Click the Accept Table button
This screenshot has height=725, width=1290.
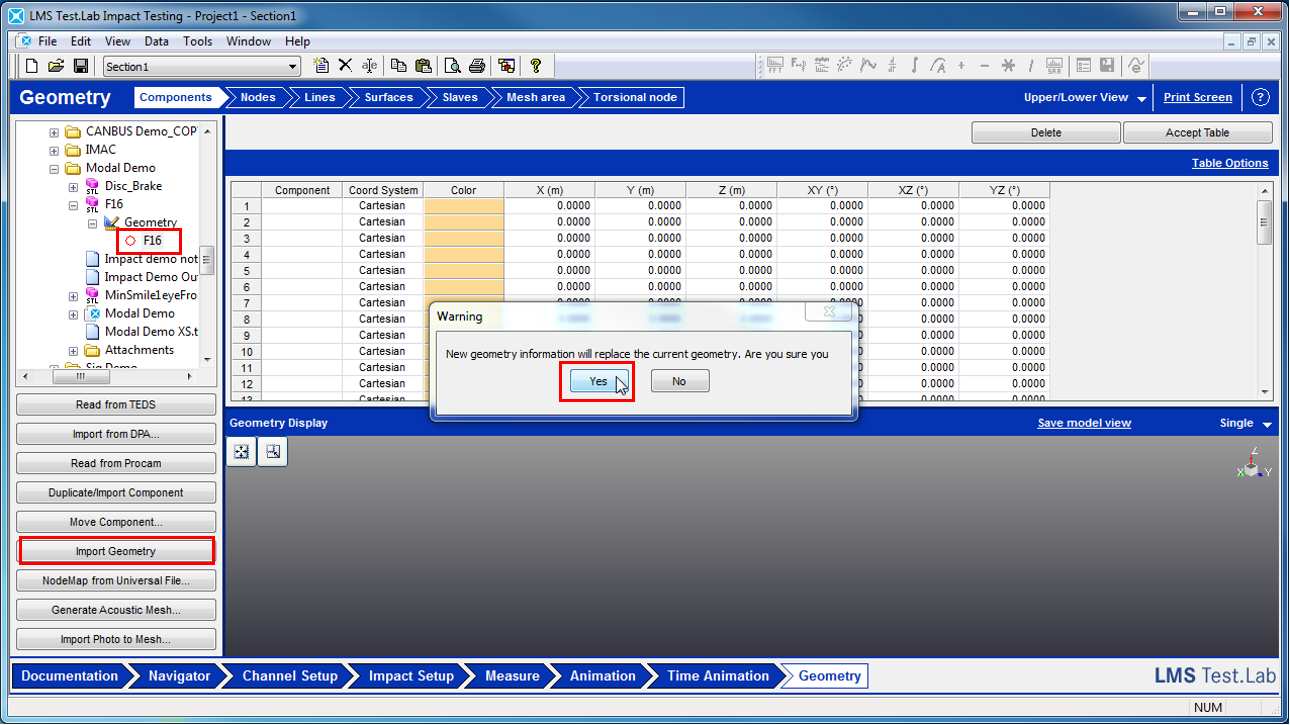coord(1197,133)
